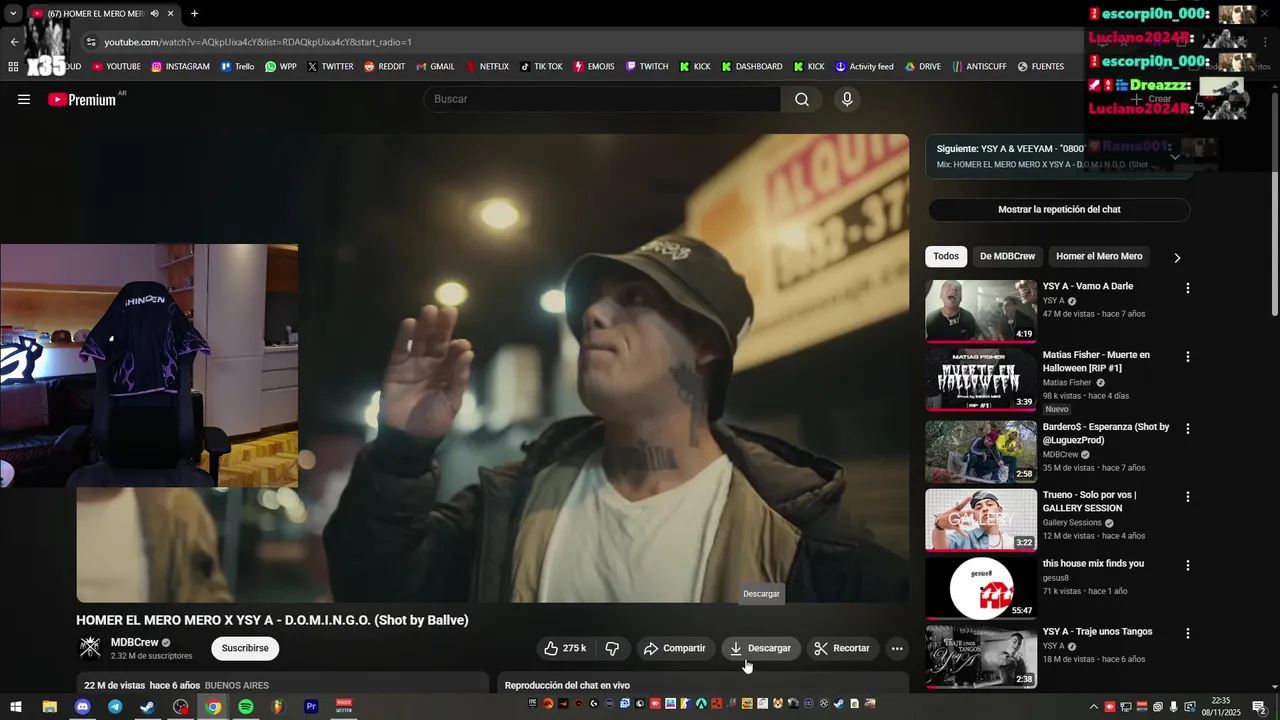The image size is (1280, 720).
Task: Share the video with Compartir
Action: pos(675,648)
